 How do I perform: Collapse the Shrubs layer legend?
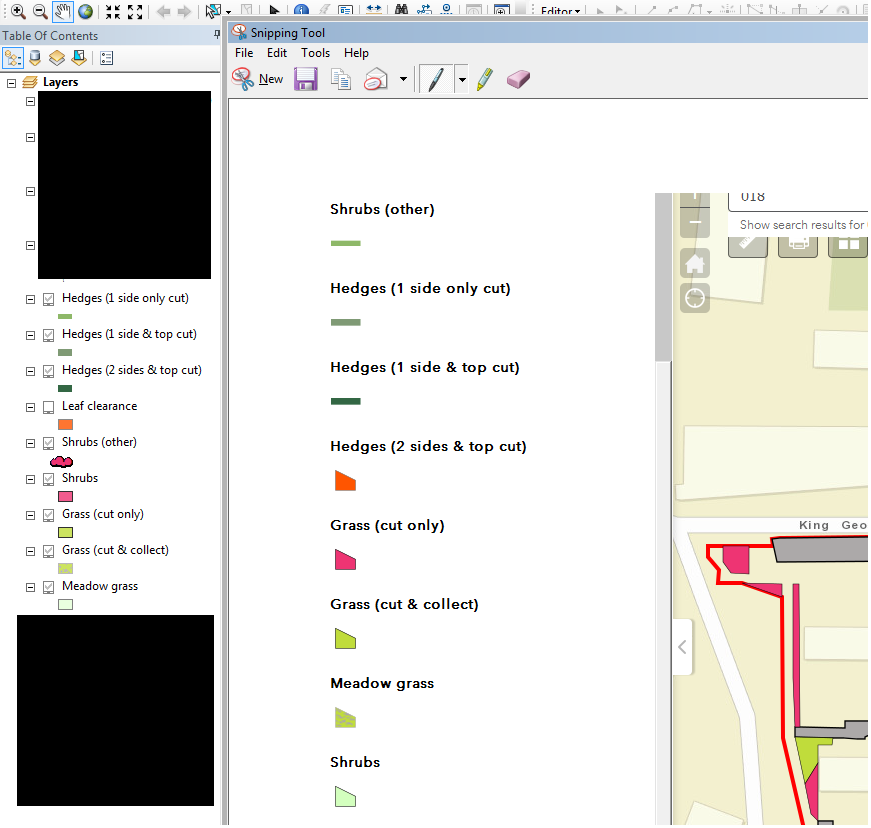(31, 479)
